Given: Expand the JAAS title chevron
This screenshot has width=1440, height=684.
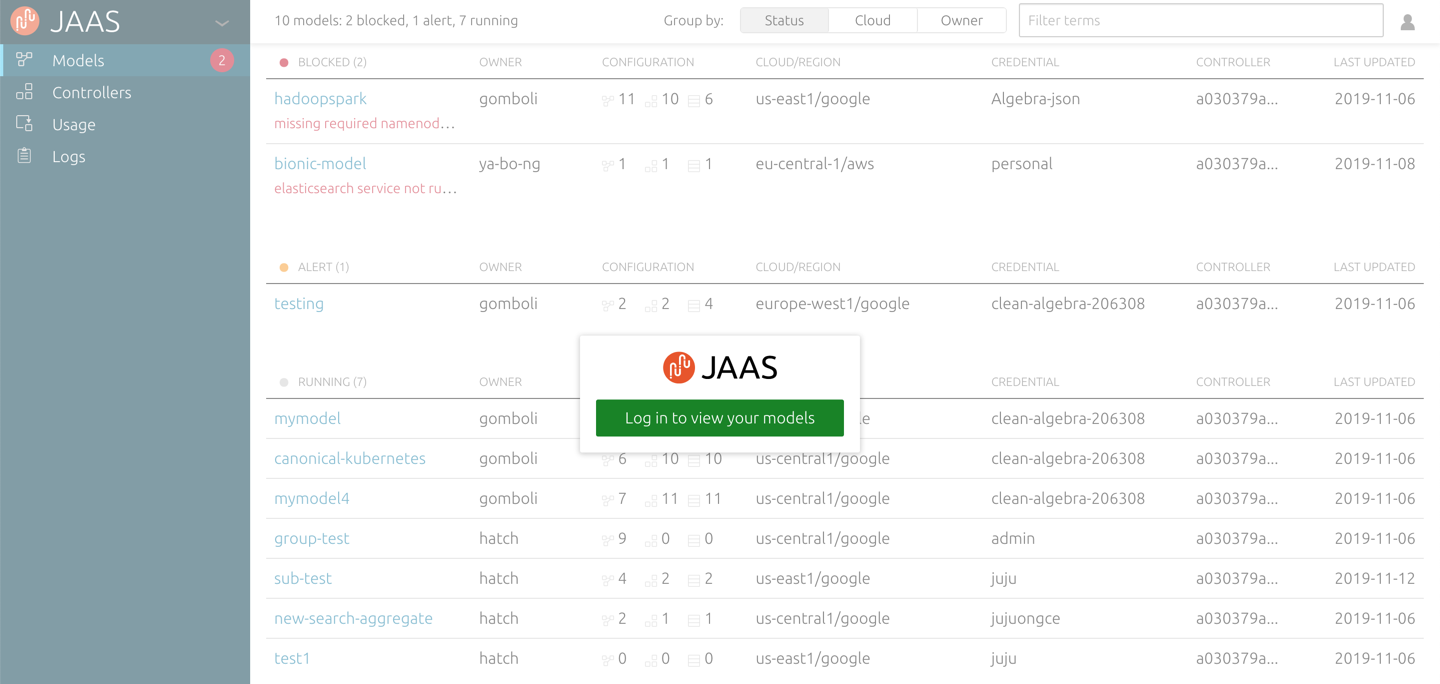Looking at the screenshot, I should [x=222, y=20].
